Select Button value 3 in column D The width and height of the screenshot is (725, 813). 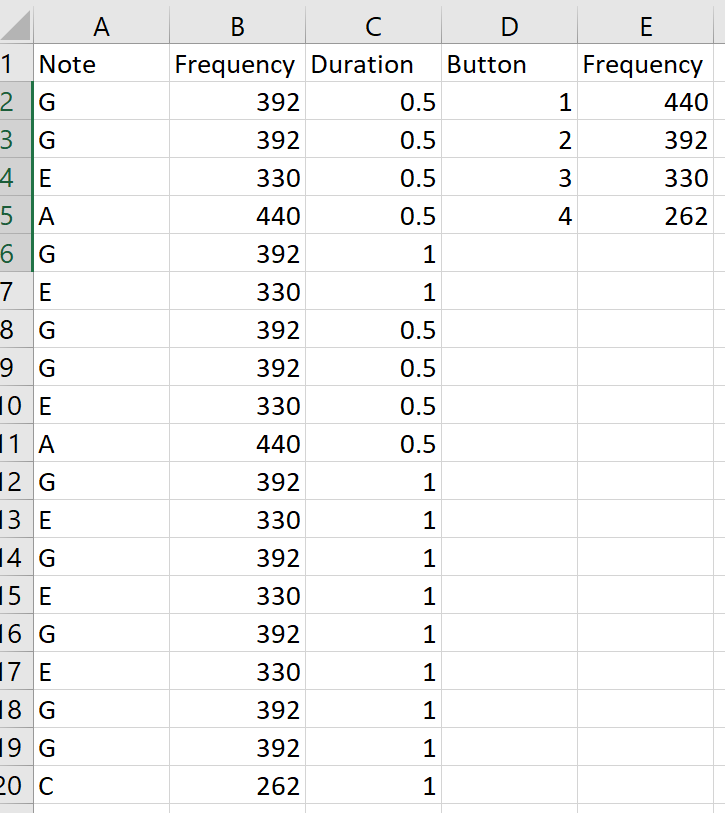pos(509,177)
